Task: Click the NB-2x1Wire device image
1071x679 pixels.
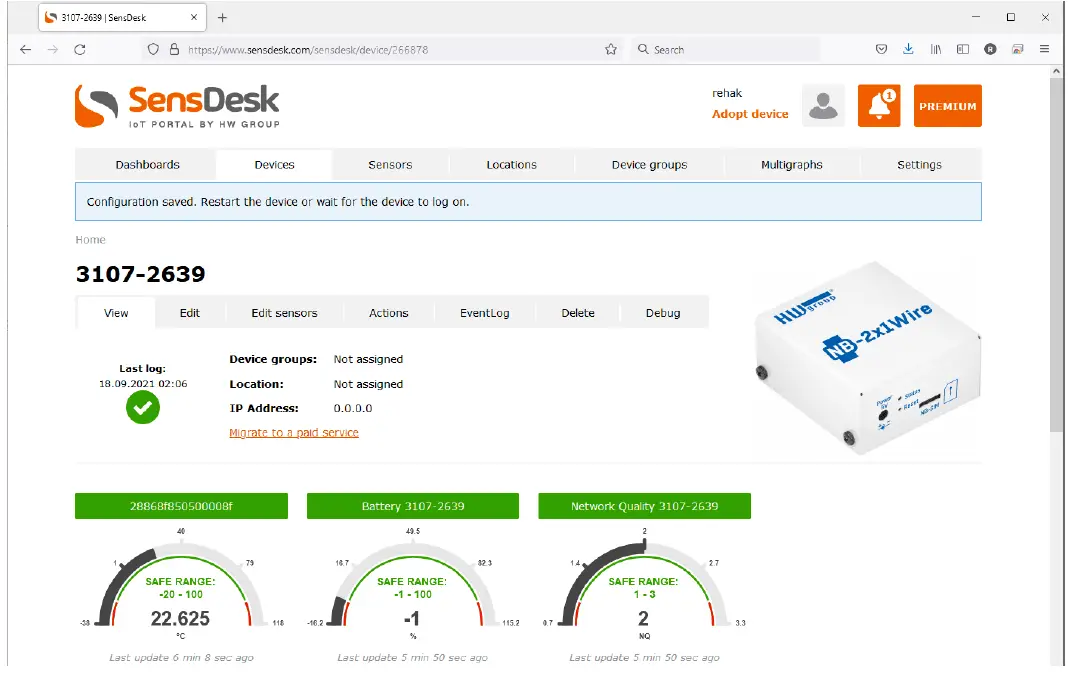Action: pos(867,357)
